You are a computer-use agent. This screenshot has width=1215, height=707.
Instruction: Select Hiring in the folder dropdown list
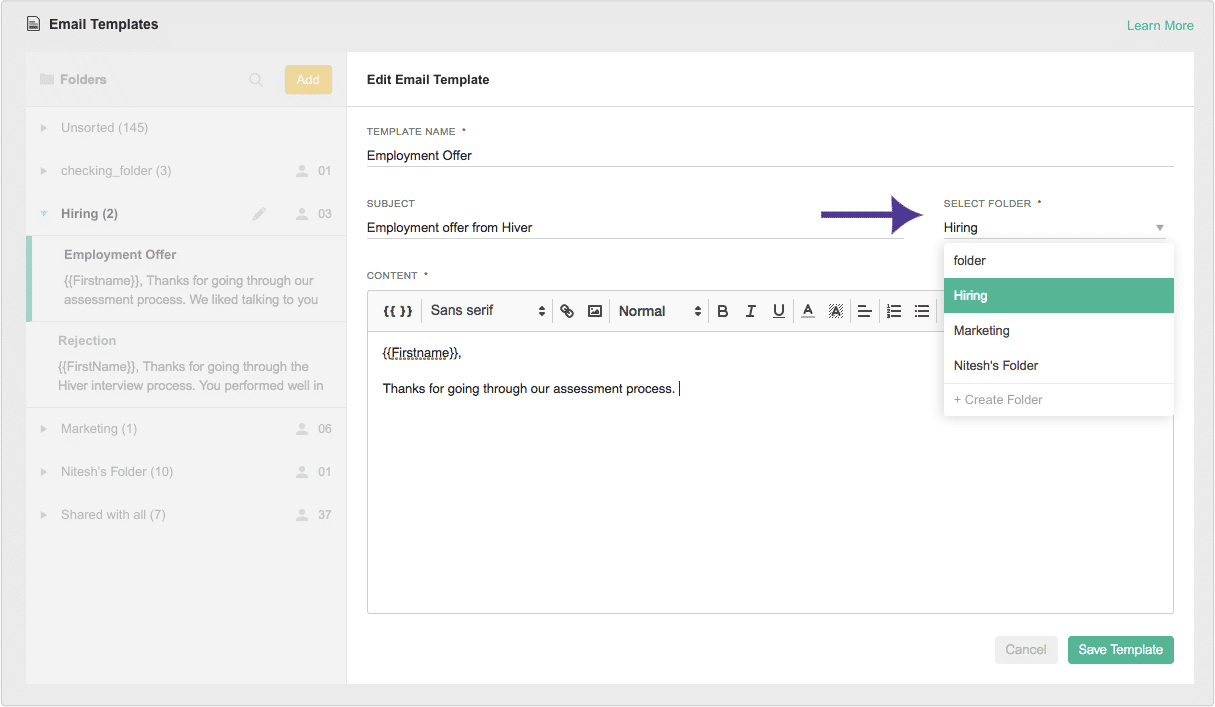pyautogui.click(x=1058, y=295)
